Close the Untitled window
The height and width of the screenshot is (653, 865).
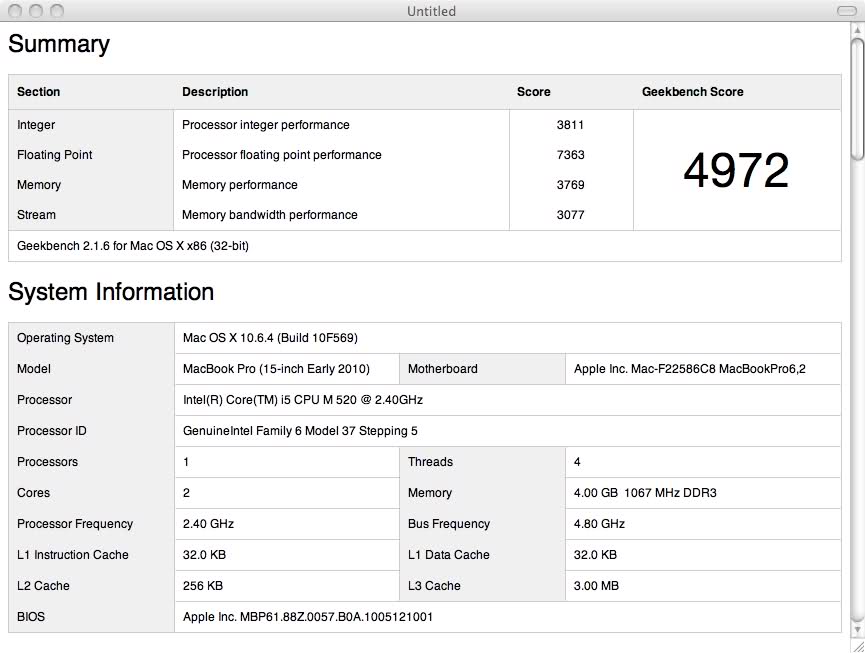(x=15, y=11)
